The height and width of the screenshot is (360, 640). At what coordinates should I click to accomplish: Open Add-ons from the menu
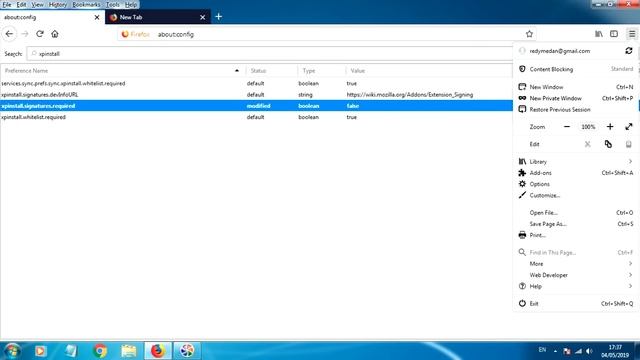[x=576, y=173]
